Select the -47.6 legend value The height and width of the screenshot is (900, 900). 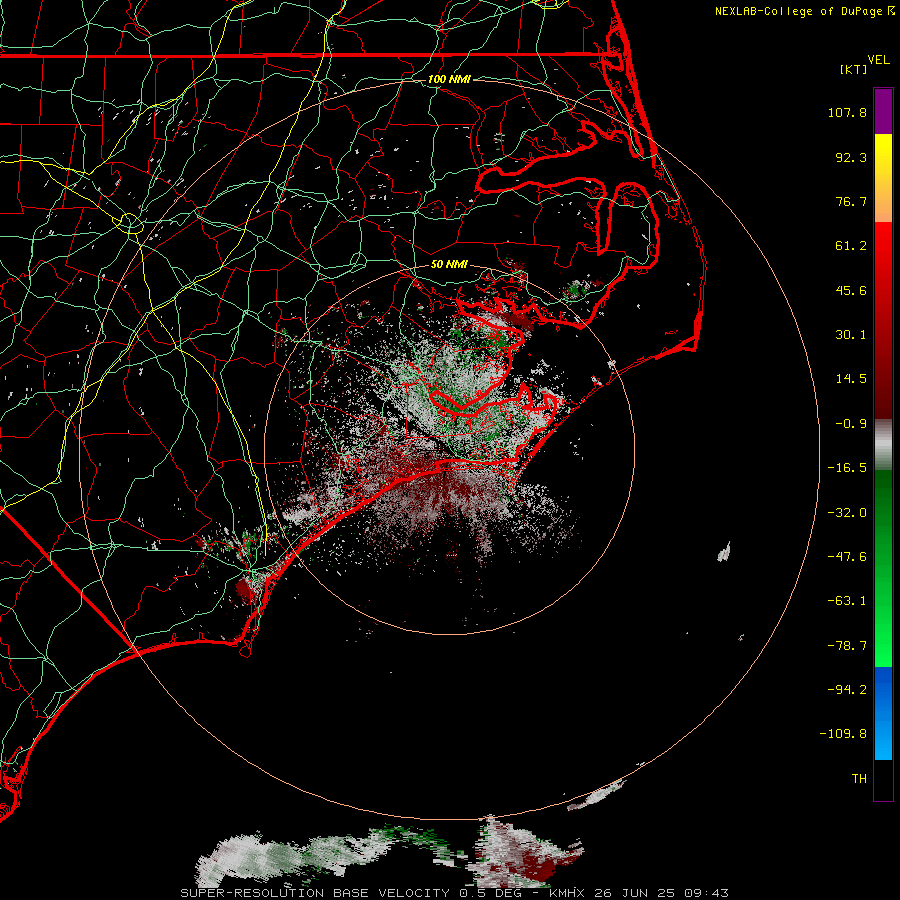click(847, 557)
